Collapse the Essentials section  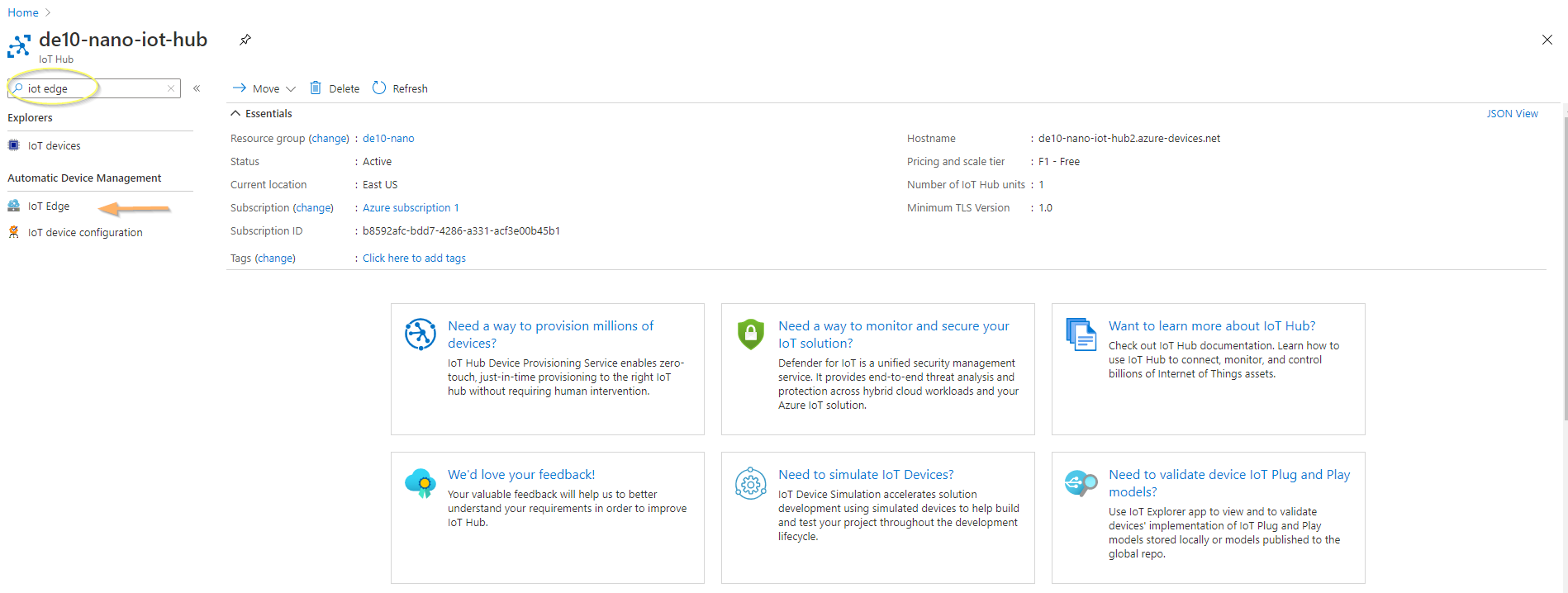click(x=235, y=113)
